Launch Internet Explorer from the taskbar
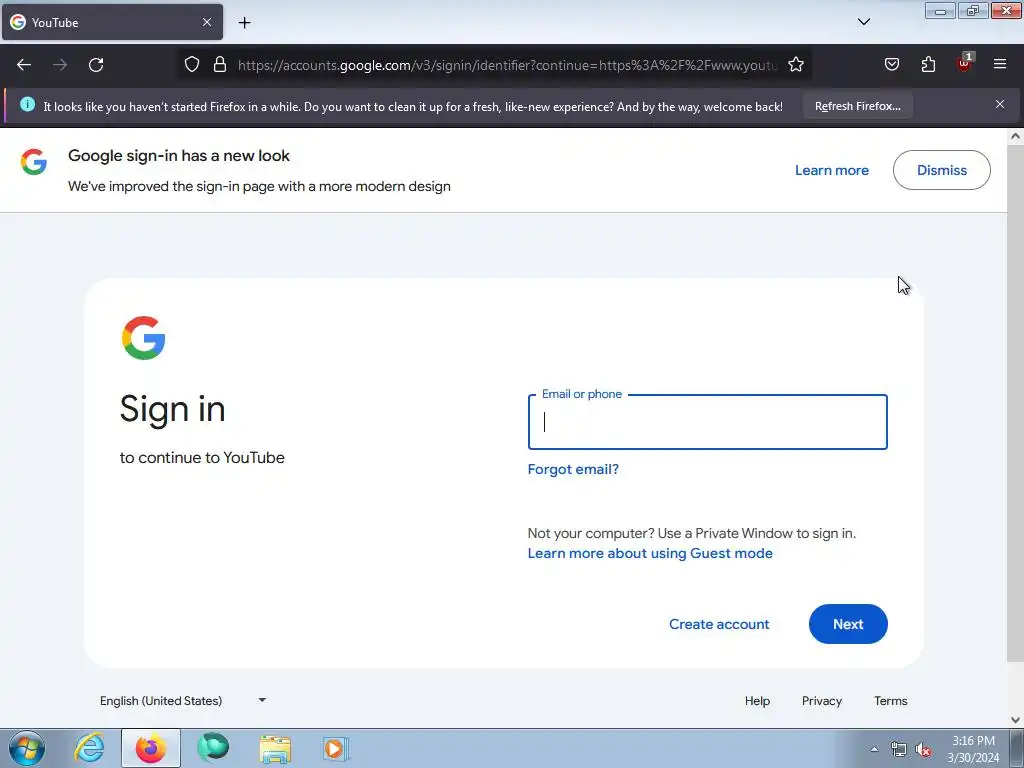Viewport: 1024px width, 768px height. [89, 748]
